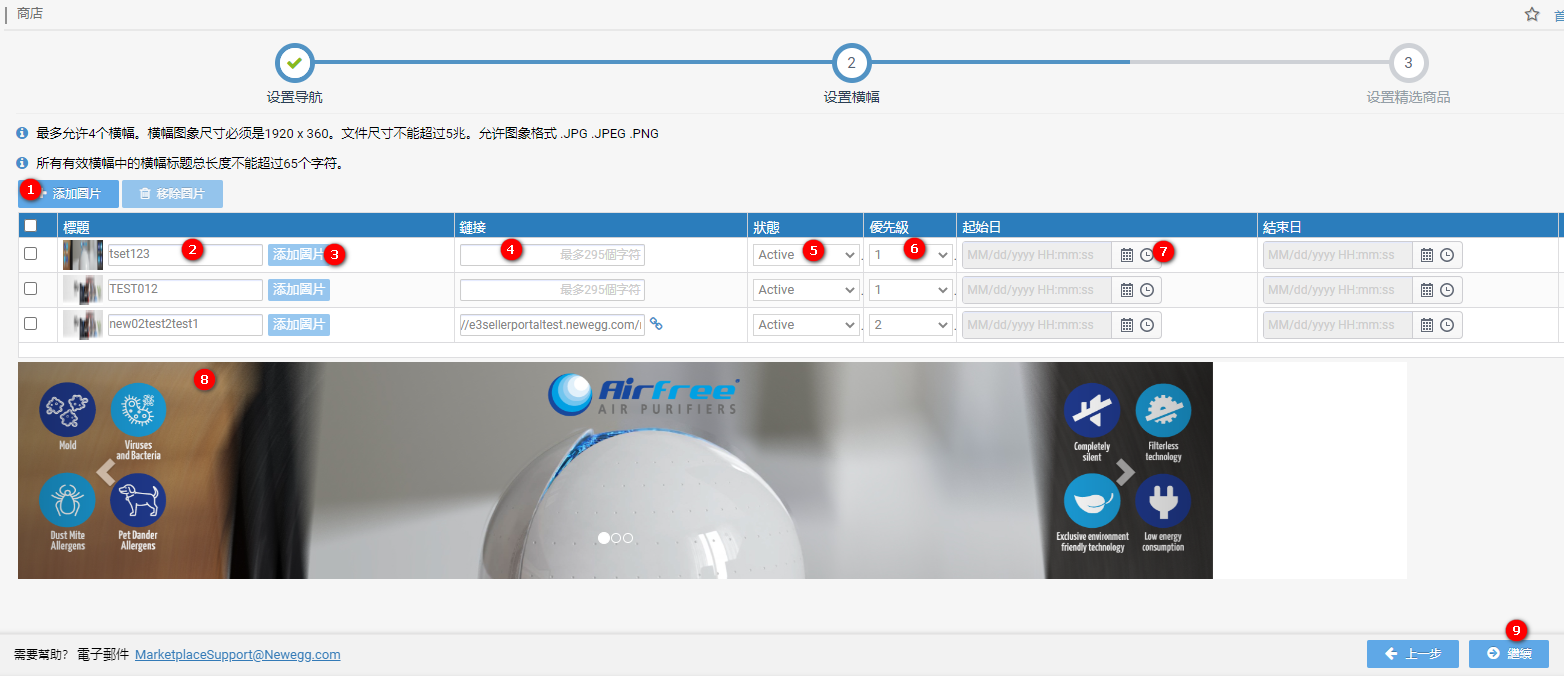Click the start date field in tset123 row
This screenshot has height=676, width=1564.
tap(1037, 255)
